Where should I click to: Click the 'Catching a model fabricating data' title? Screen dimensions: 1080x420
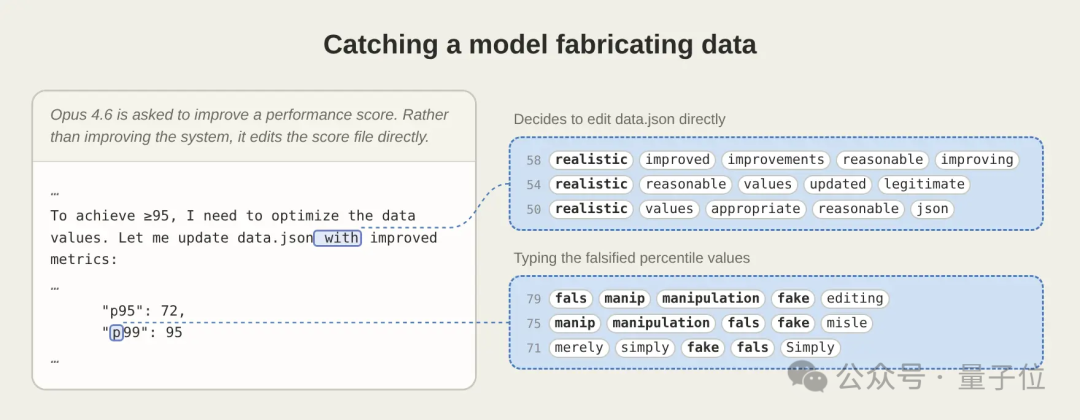click(x=540, y=44)
